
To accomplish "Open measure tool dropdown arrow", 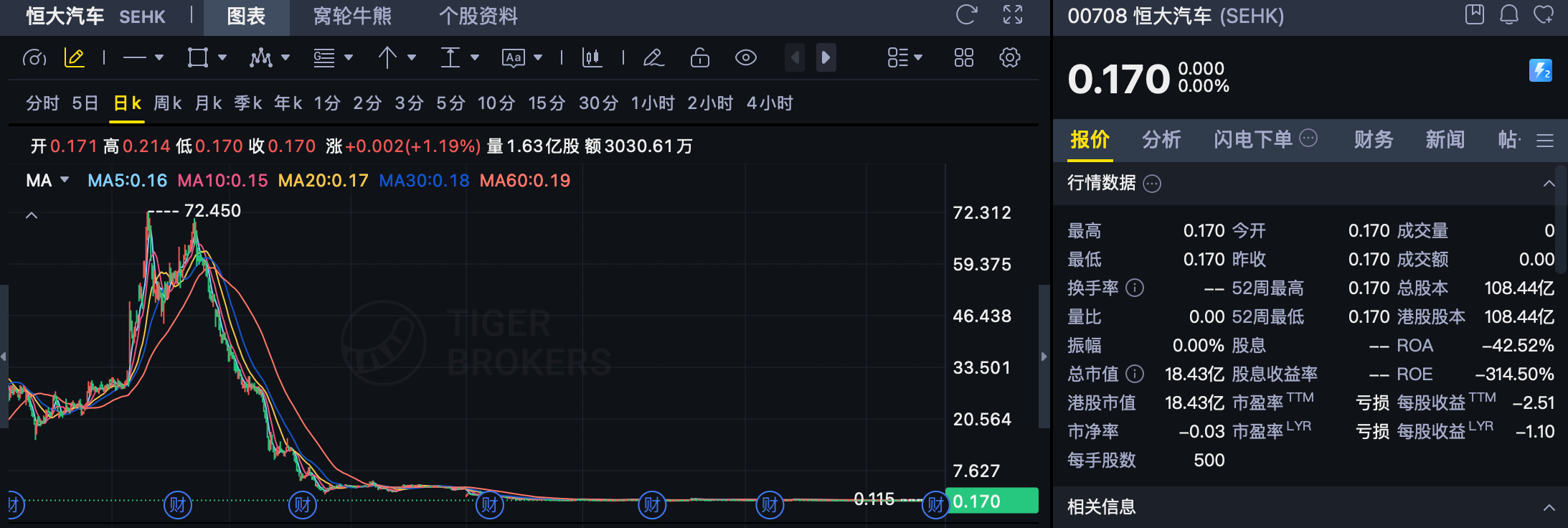I will click(475, 57).
